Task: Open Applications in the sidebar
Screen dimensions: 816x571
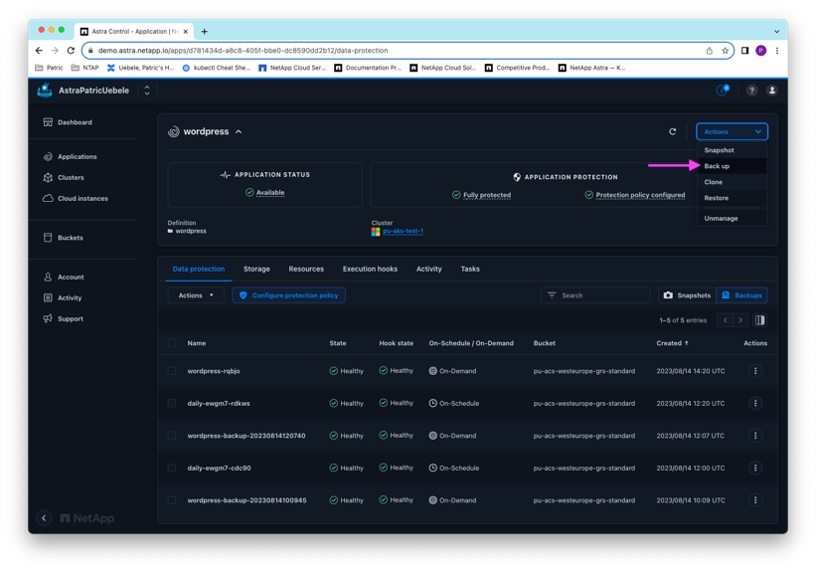Action: 70,157
